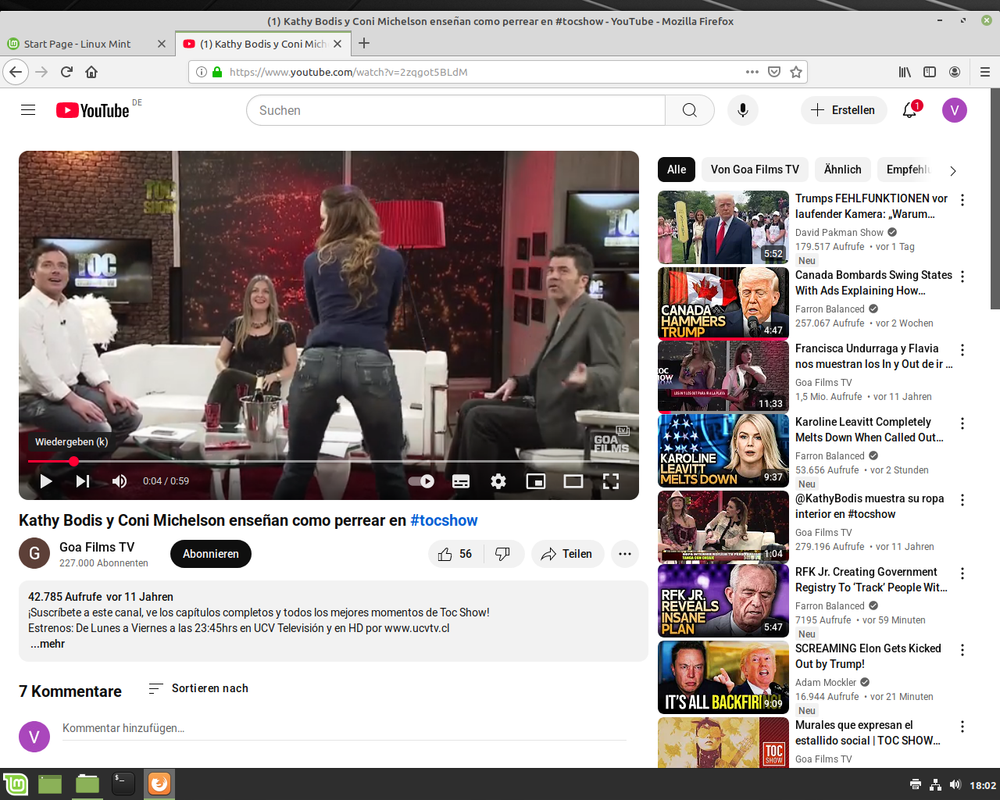
Task: Select the Von Goa Films TV chip
Action: [754, 170]
